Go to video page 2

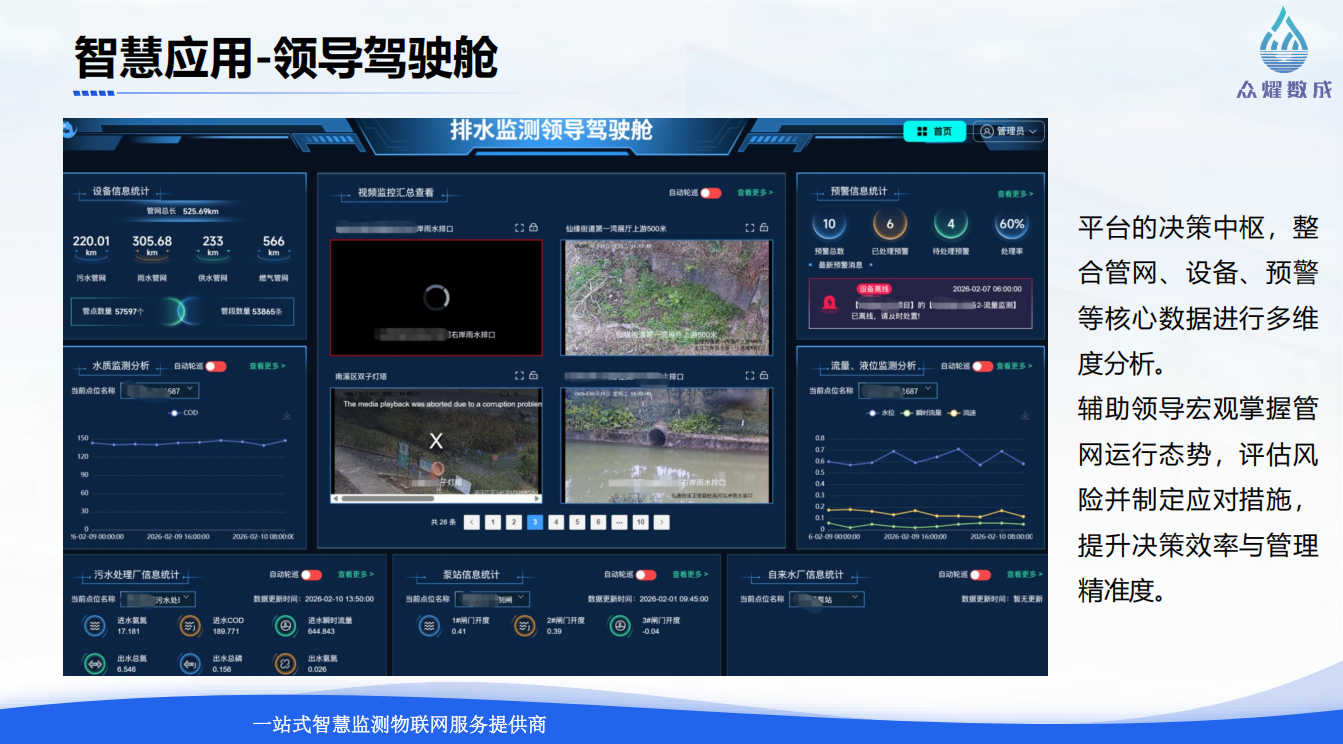tap(514, 522)
